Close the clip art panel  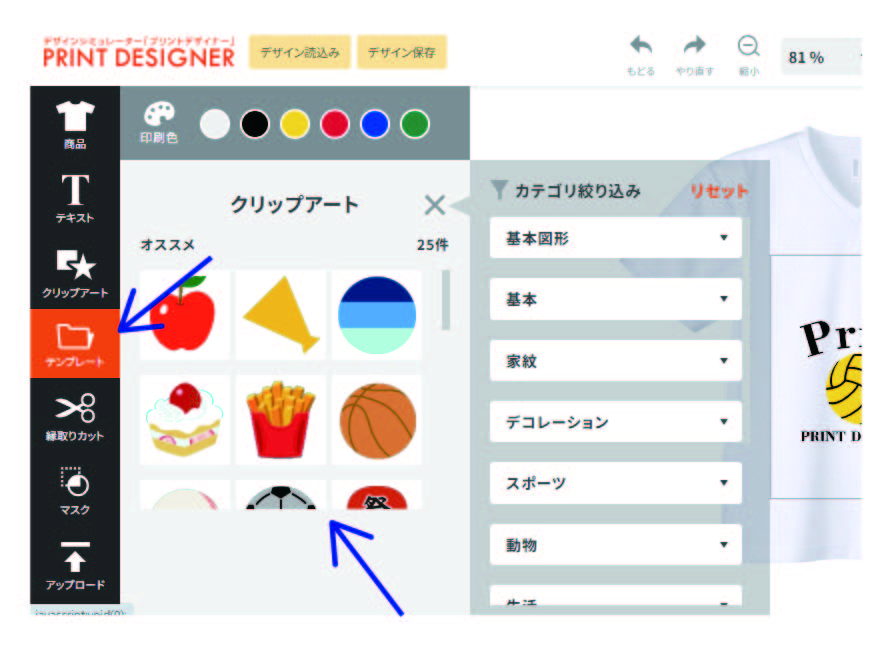(434, 205)
